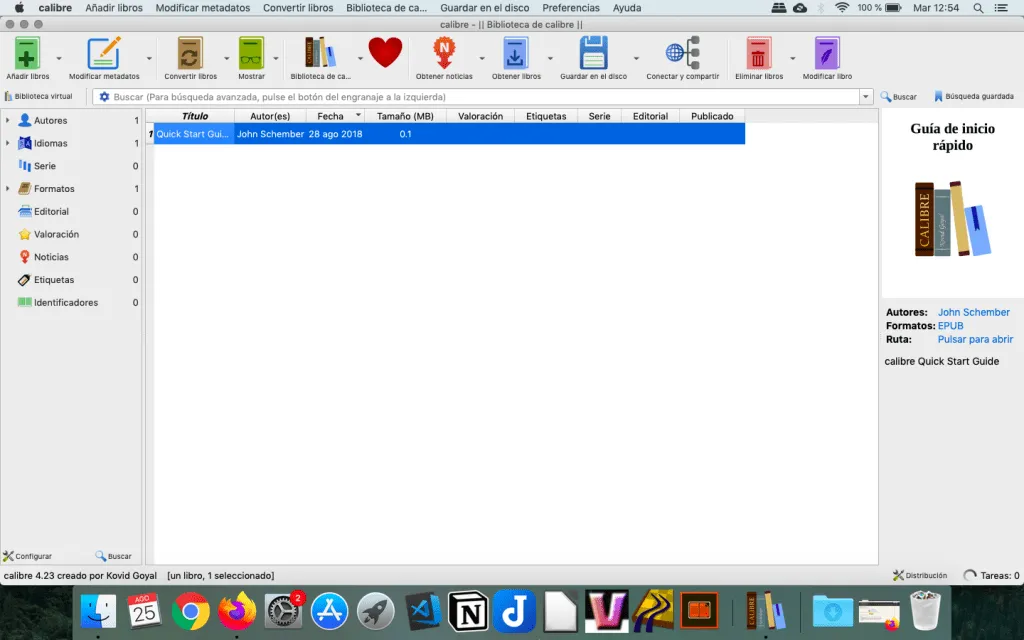Sort by the Publicado column header

pos(712,116)
